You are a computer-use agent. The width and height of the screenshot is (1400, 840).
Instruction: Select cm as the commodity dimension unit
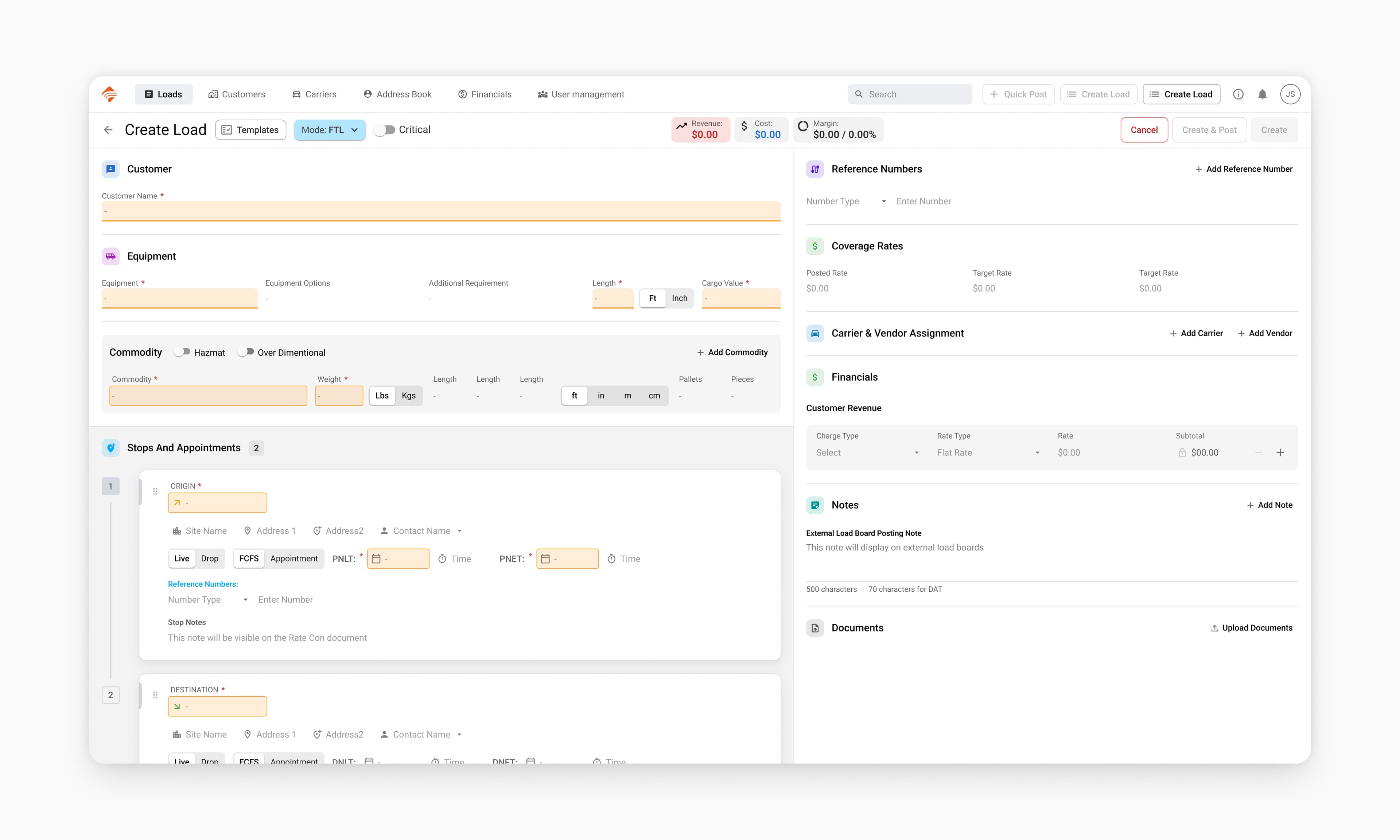click(x=654, y=396)
